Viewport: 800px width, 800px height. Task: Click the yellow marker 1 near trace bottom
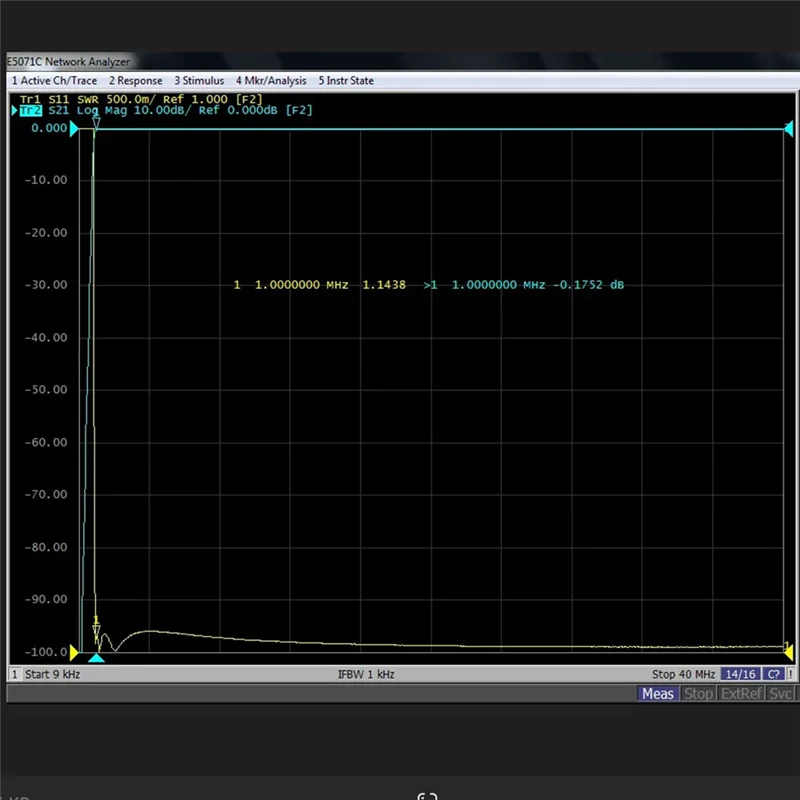[96, 624]
